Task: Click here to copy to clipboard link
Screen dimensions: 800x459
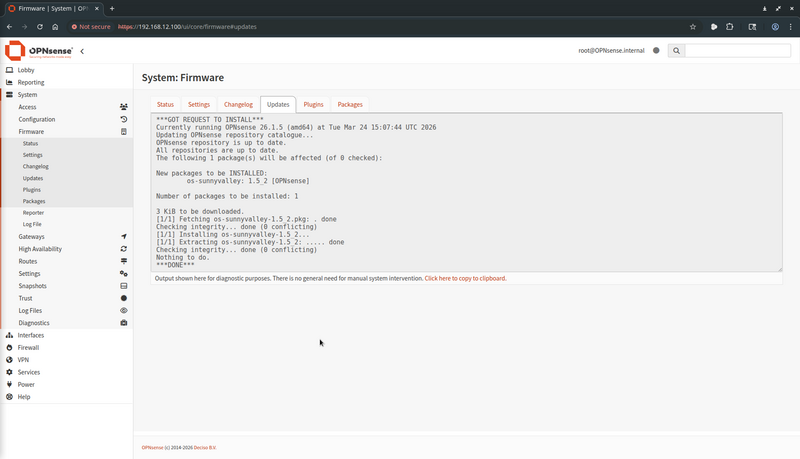Action: [465, 278]
